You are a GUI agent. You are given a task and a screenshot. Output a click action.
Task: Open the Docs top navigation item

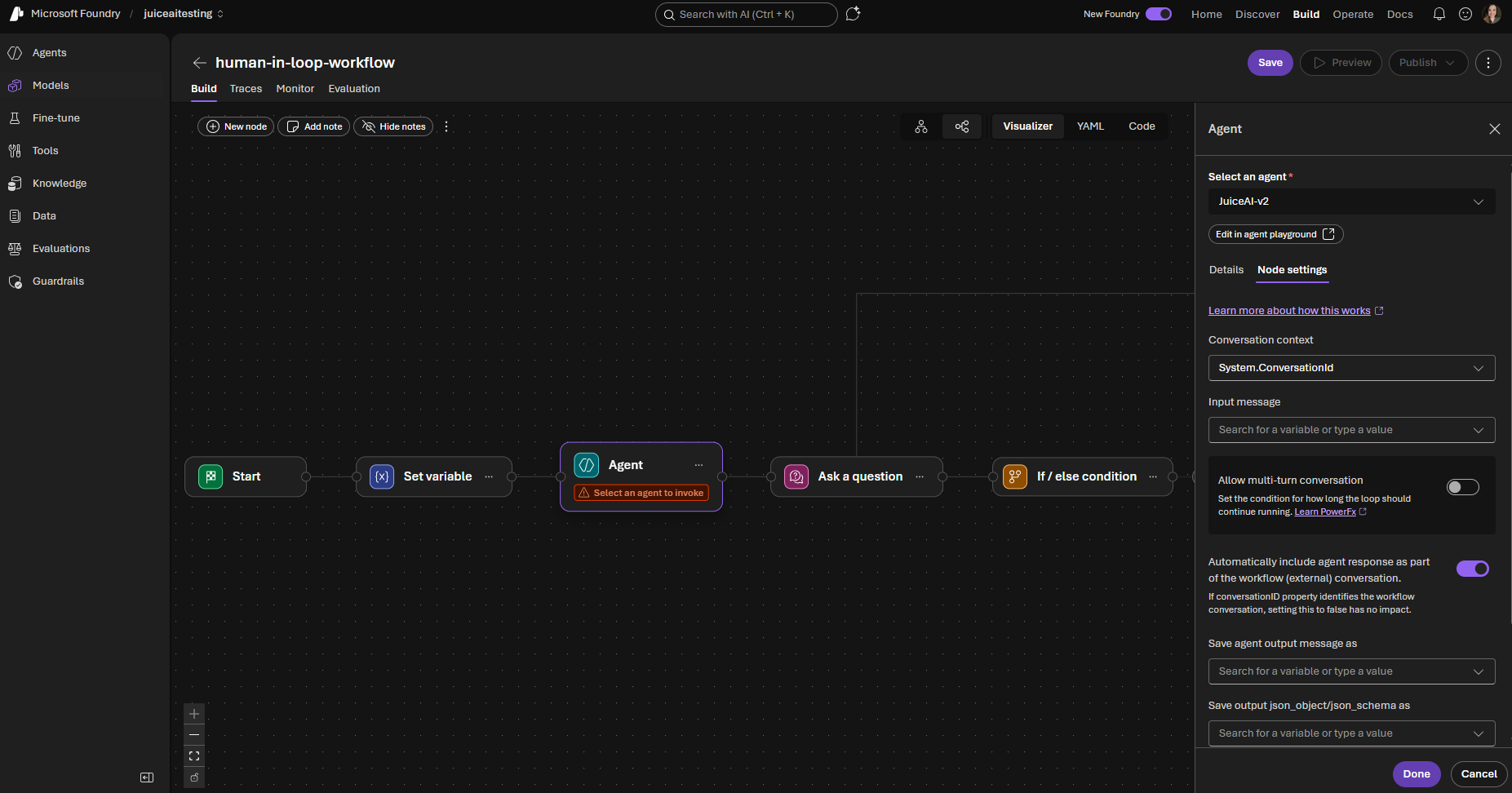tap(1400, 14)
